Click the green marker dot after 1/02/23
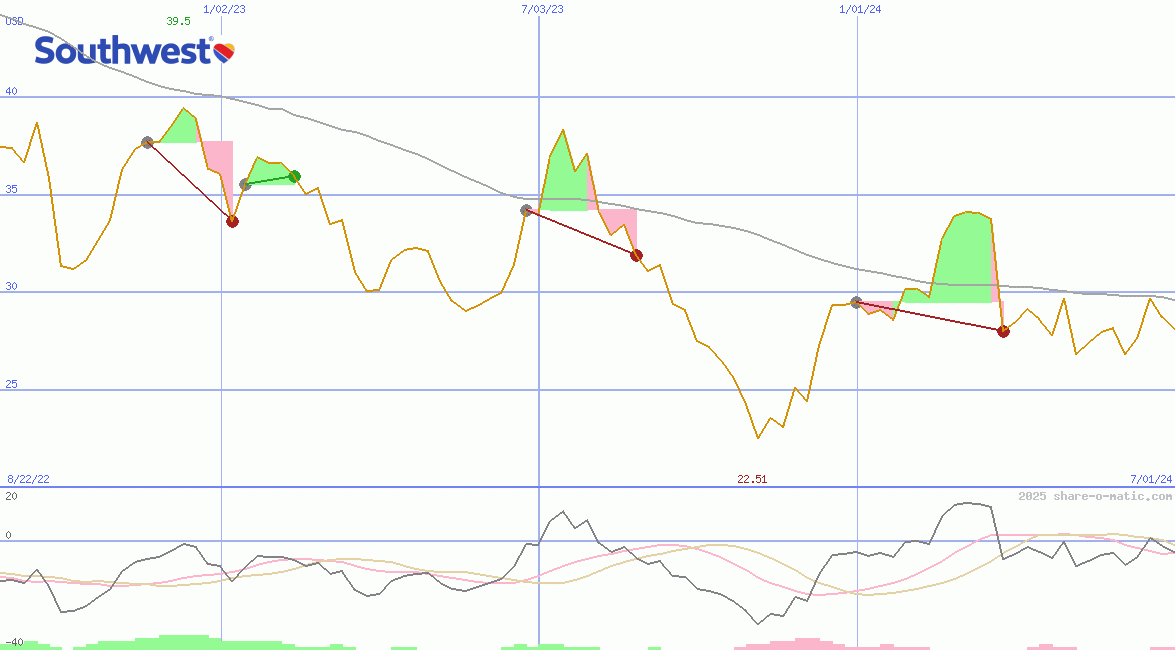 [295, 176]
